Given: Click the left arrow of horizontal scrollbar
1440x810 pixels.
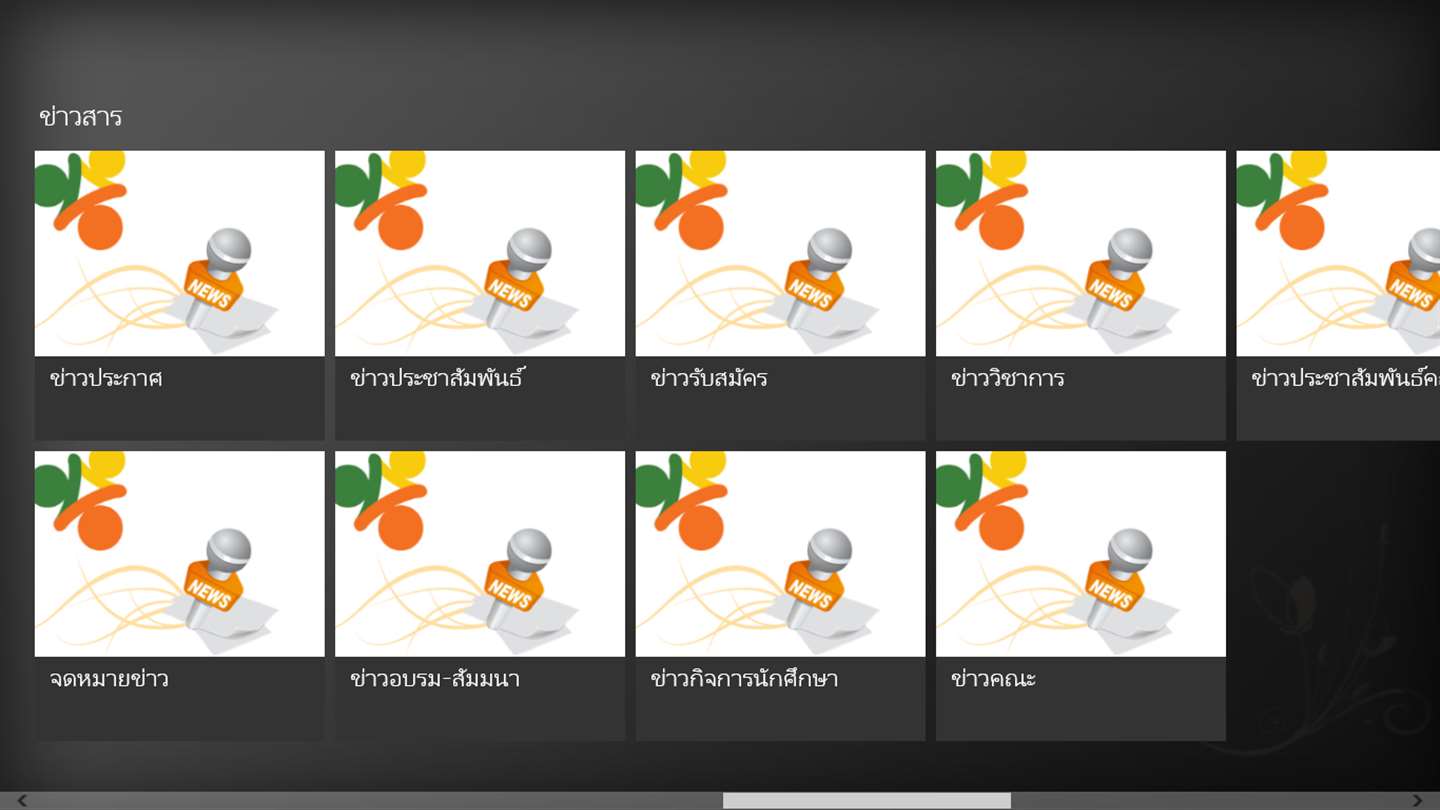Looking at the screenshot, I should (x=22, y=801).
